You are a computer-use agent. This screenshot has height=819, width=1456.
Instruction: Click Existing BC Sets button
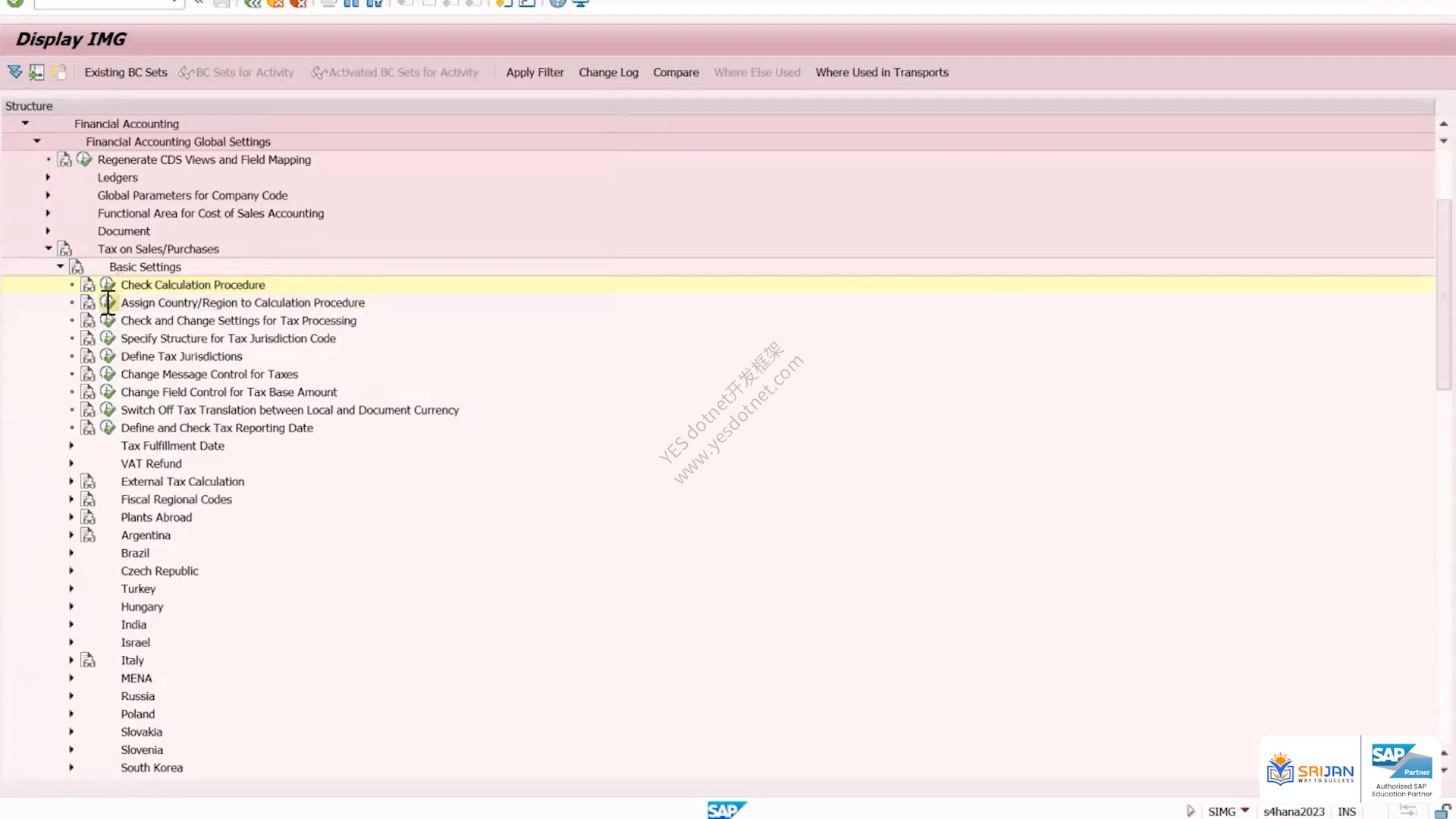coord(126,72)
